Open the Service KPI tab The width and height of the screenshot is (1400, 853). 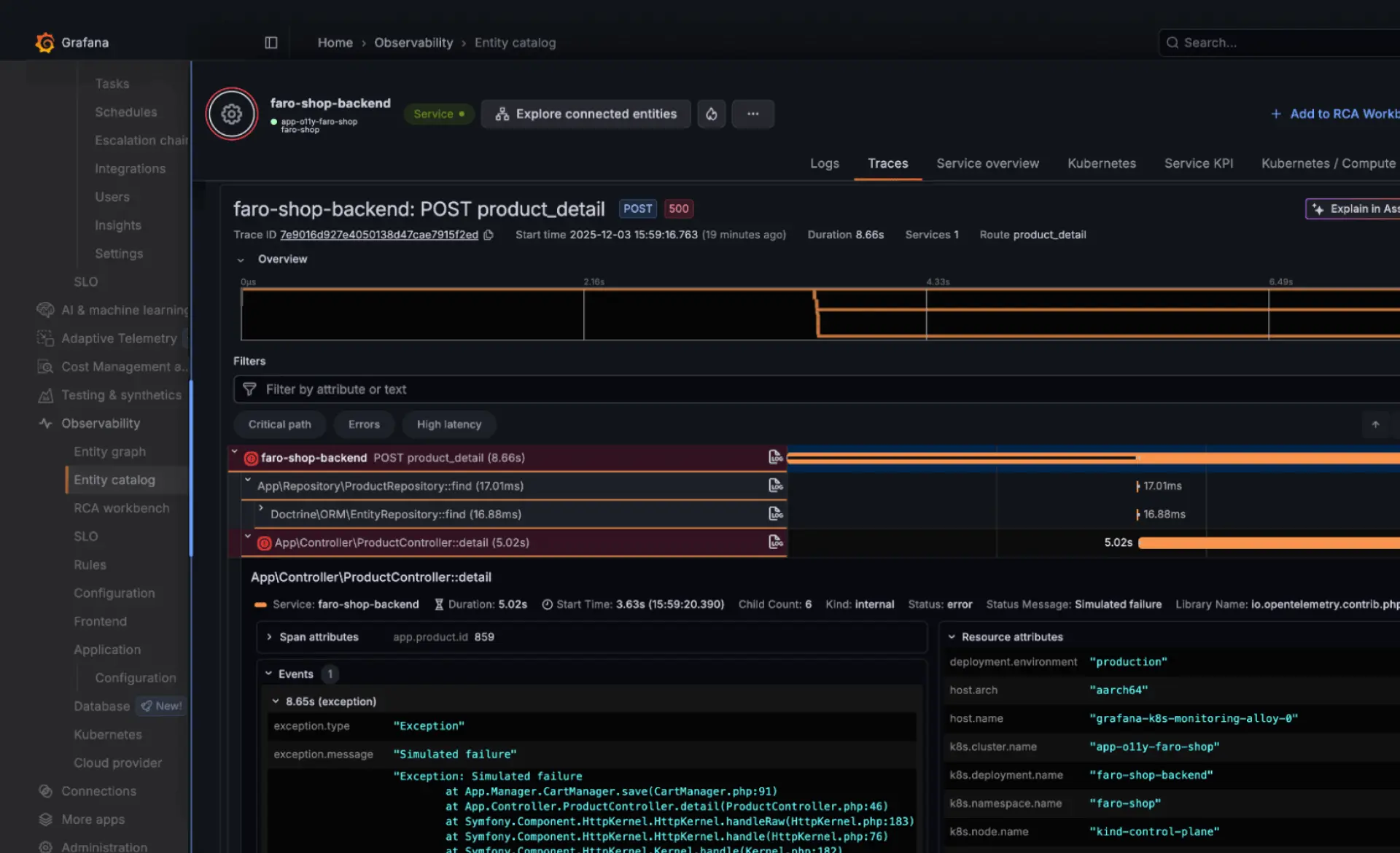(1198, 163)
